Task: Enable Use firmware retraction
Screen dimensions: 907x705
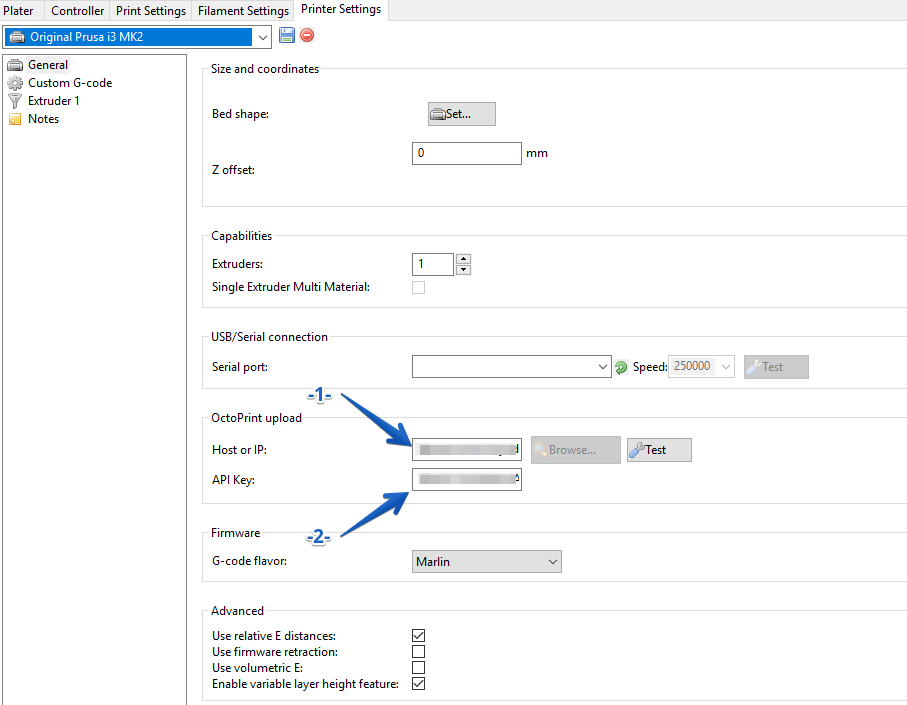Action: point(418,652)
